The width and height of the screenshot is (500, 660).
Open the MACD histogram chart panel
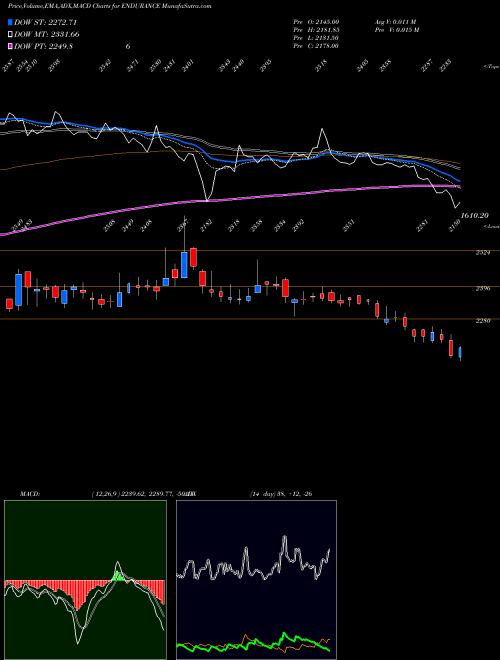85,580
